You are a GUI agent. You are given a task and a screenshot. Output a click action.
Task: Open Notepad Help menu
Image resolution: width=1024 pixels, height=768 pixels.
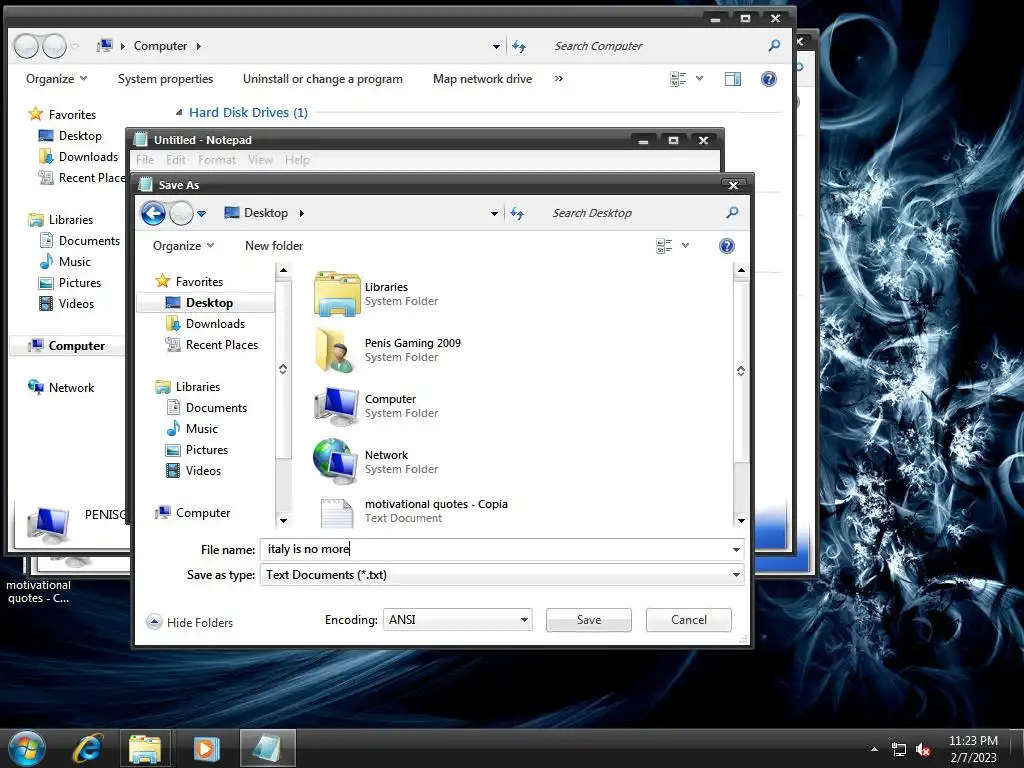pyautogui.click(x=297, y=160)
